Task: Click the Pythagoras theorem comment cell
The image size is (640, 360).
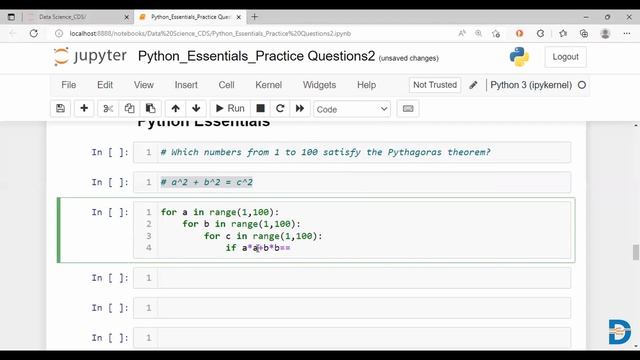Action: [x=352, y=152]
